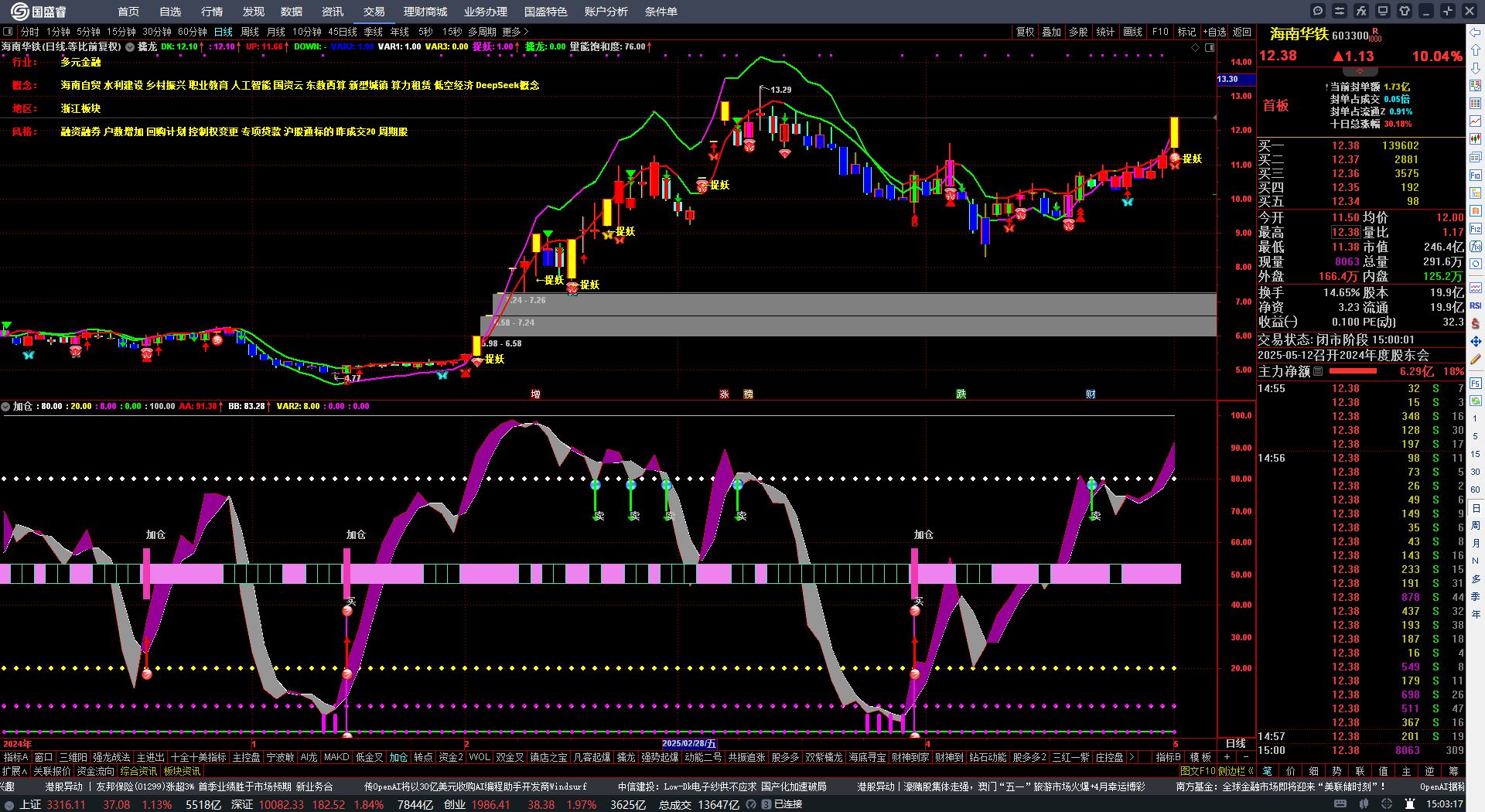Switch to the 周线 weekly period tab

[250, 32]
